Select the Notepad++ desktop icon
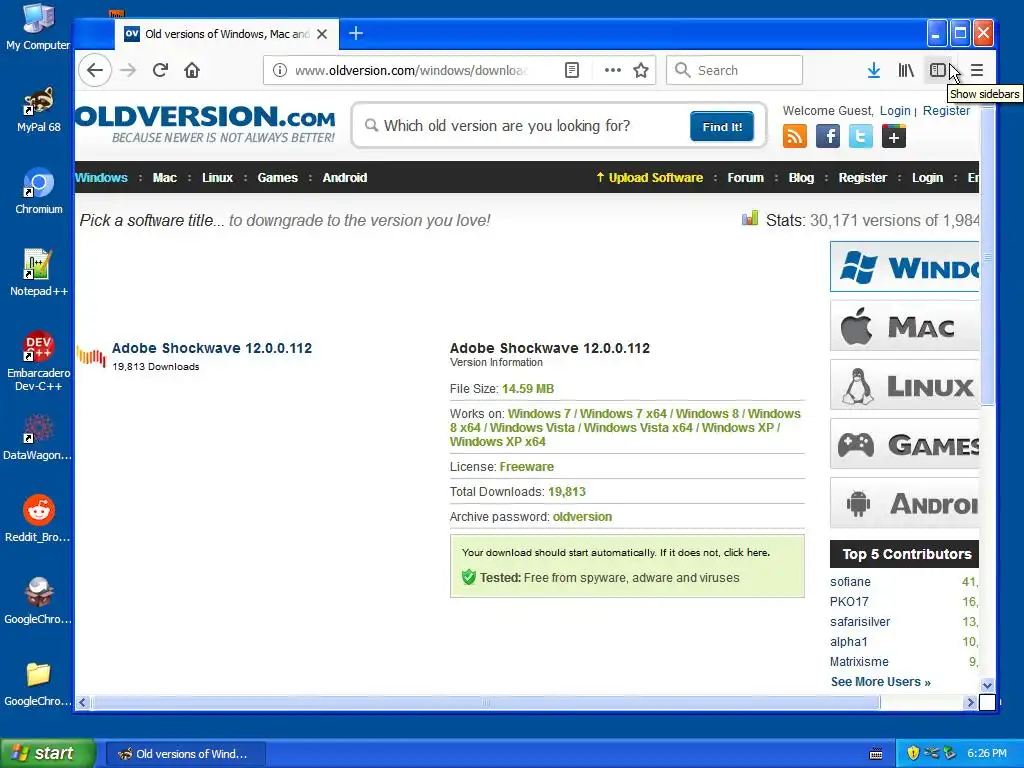This screenshot has height=768, width=1024. (x=39, y=274)
